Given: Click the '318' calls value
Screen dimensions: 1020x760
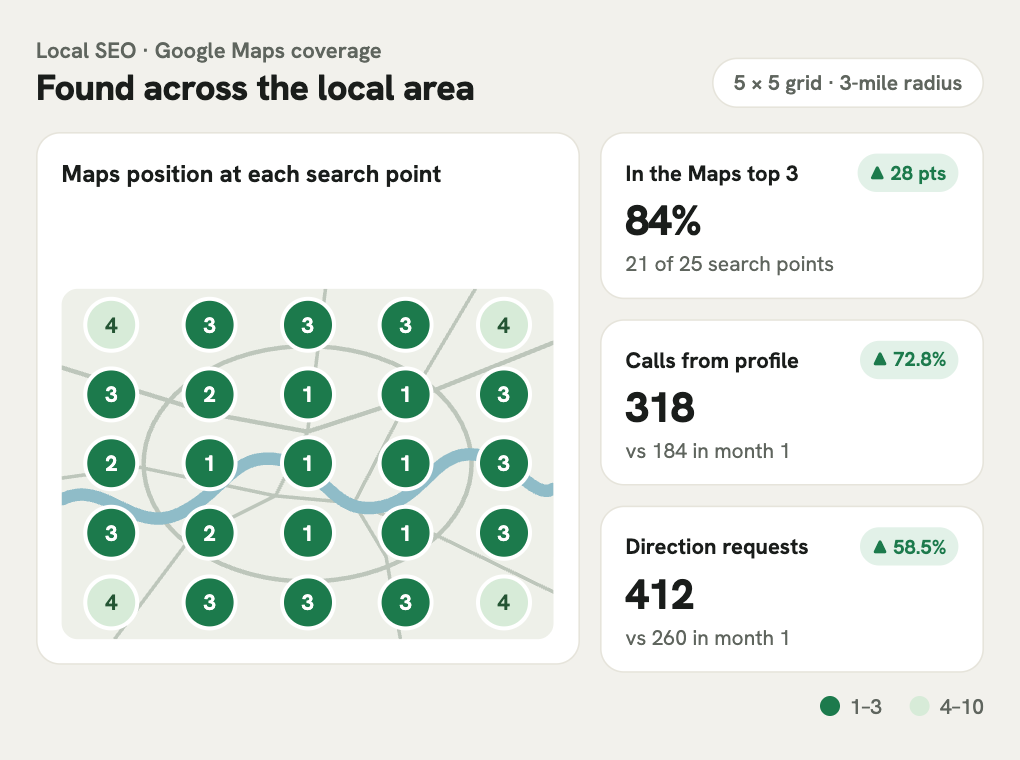Looking at the screenshot, I should coord(660,408).
